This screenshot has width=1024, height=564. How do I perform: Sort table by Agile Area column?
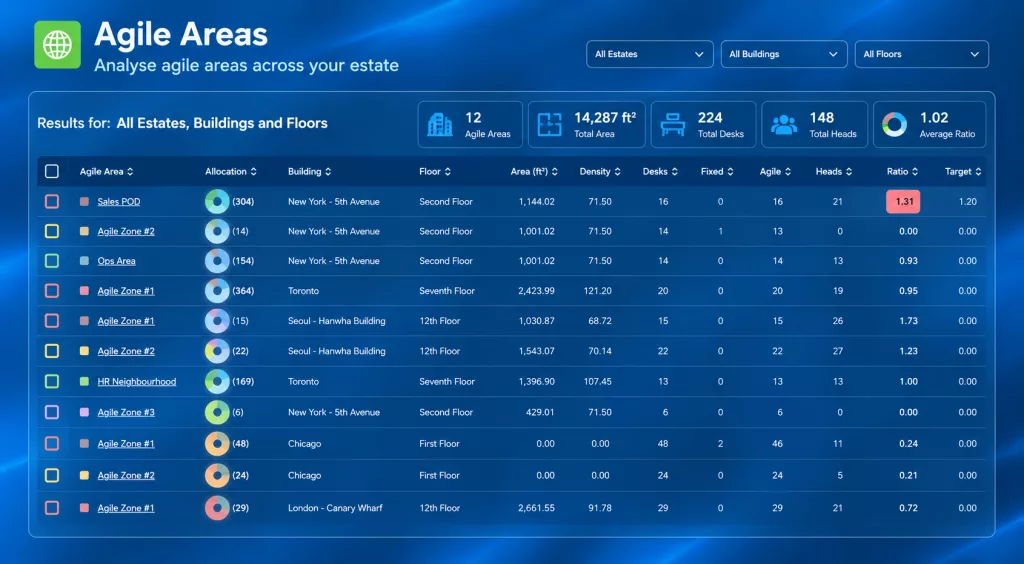[x=106, y=172]
